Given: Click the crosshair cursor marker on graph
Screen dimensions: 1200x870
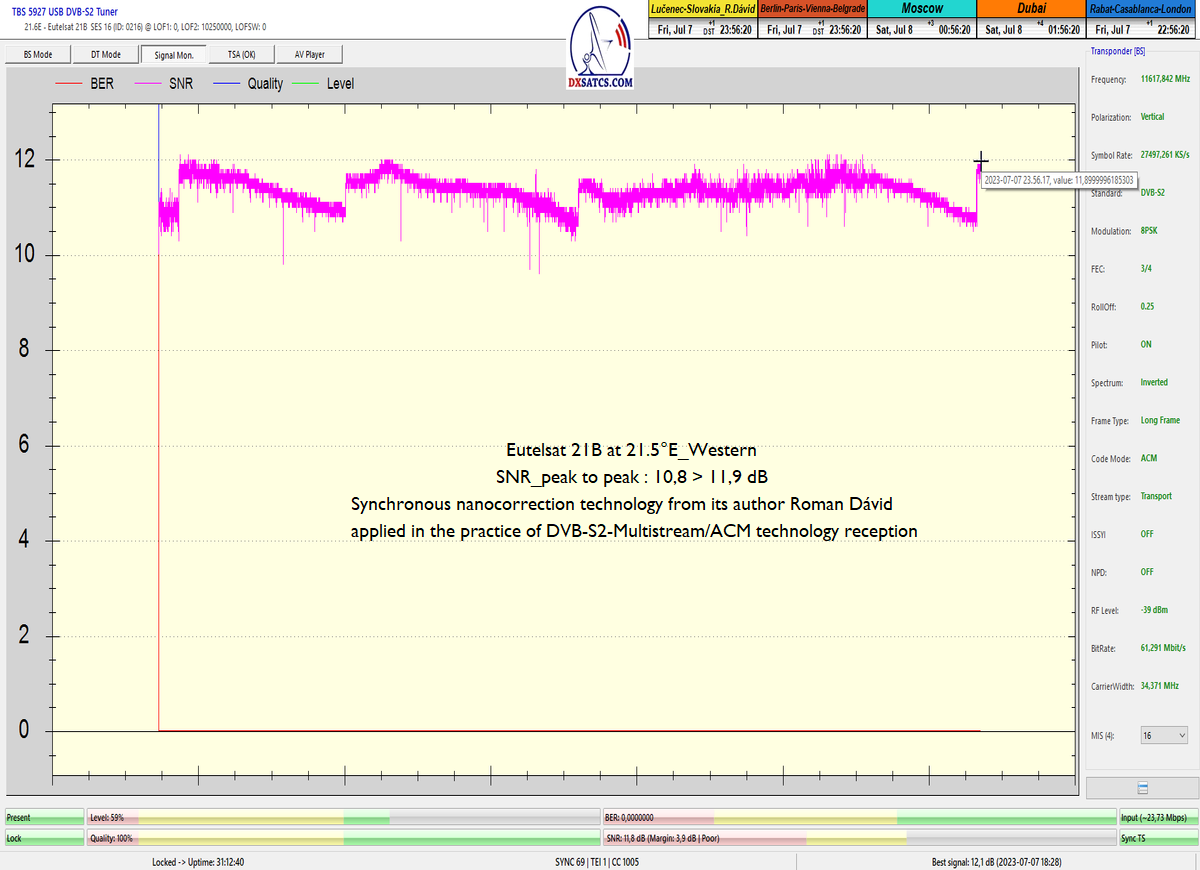Looking at the screenshot, I should (981, 160).
